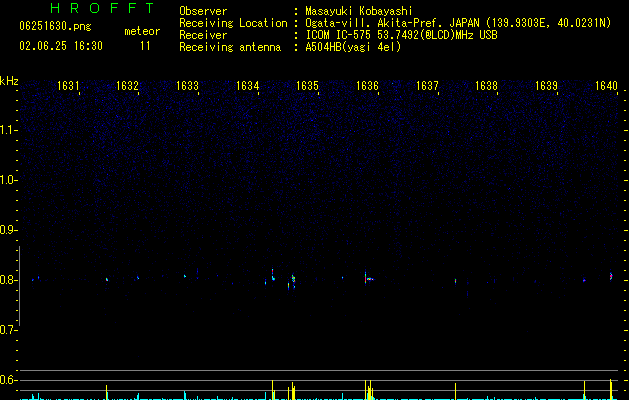The height and width of the screenshot is (400, 629).
Task: Click the meteor echo just before 1640
Action: tap(611, 276)
